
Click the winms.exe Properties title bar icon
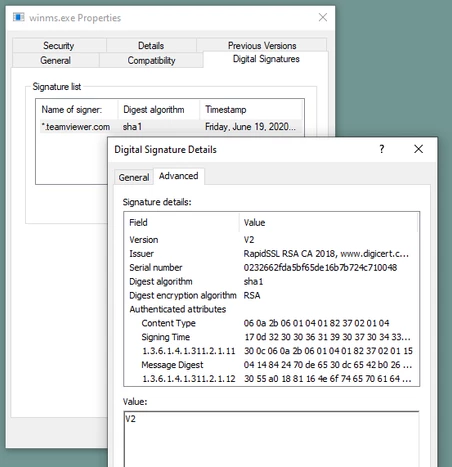tap(19, 17)
